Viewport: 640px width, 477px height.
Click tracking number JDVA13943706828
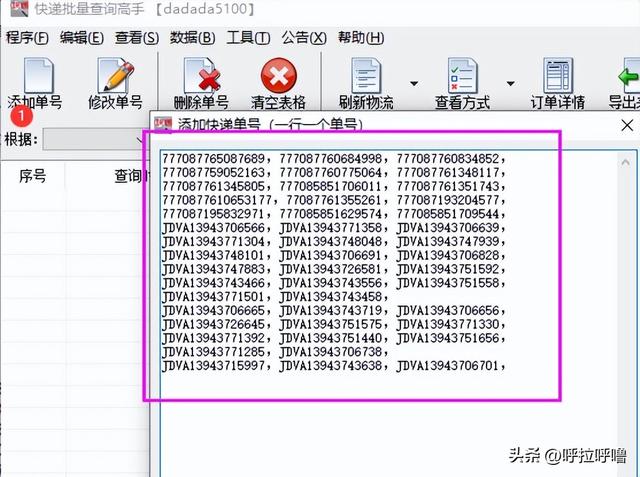point(448,255)
